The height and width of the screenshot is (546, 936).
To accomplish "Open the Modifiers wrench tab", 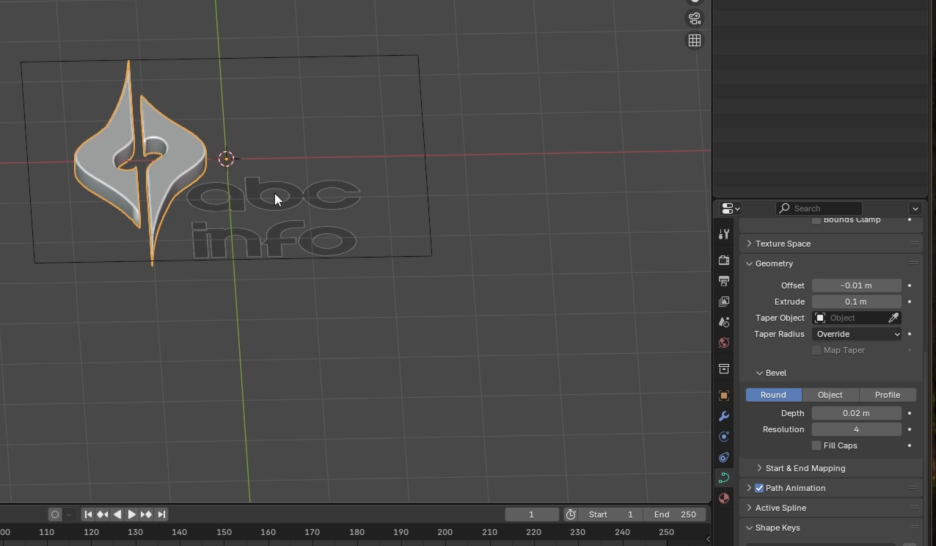I will pos(724,416).
